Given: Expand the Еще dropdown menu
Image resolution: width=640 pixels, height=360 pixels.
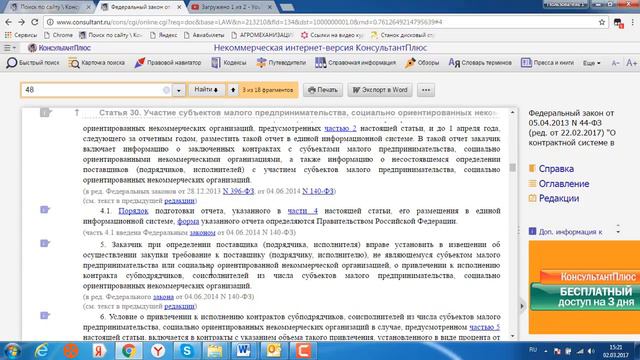Looking at the screenshot, I should point(591,63).
